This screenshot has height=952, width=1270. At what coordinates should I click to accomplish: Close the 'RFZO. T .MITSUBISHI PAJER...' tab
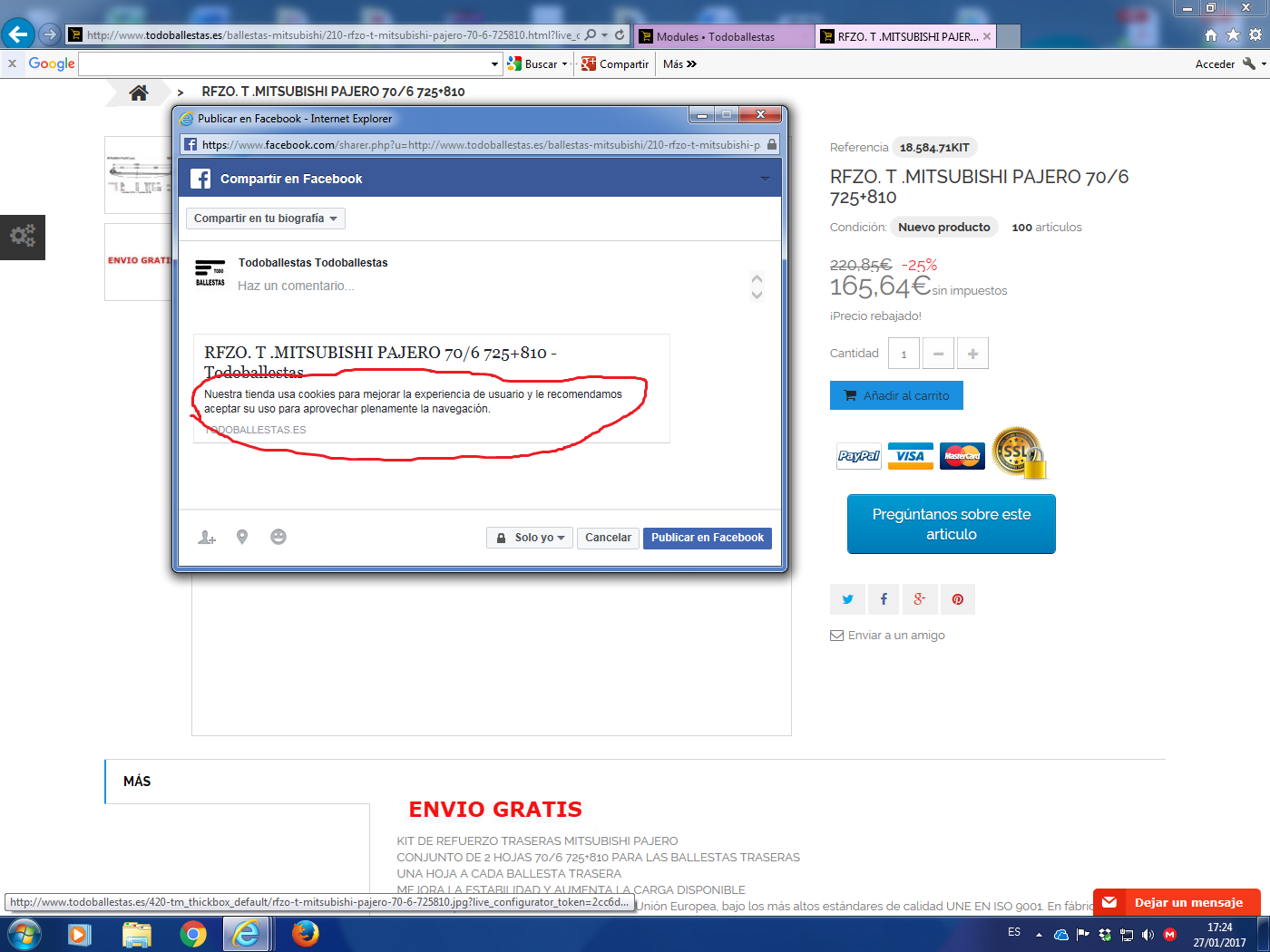pyautogui.click(x=987, y=36)
